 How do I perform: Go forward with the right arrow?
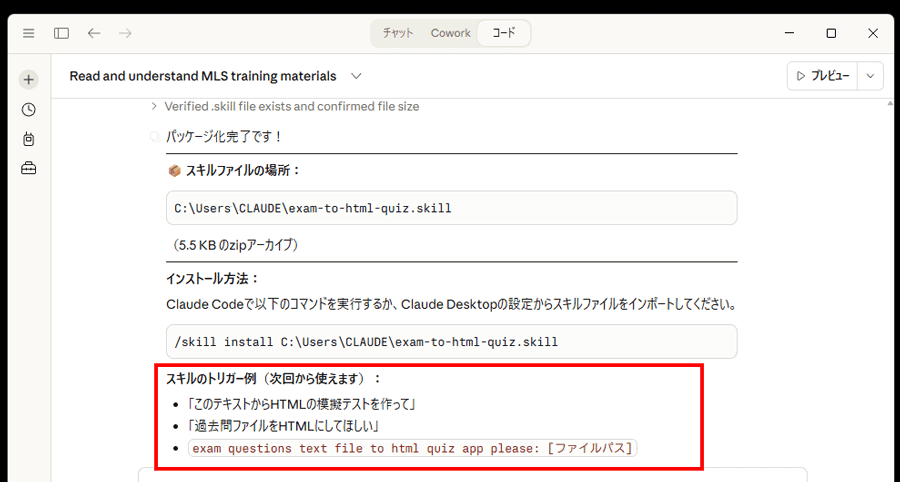click(125, 33)
